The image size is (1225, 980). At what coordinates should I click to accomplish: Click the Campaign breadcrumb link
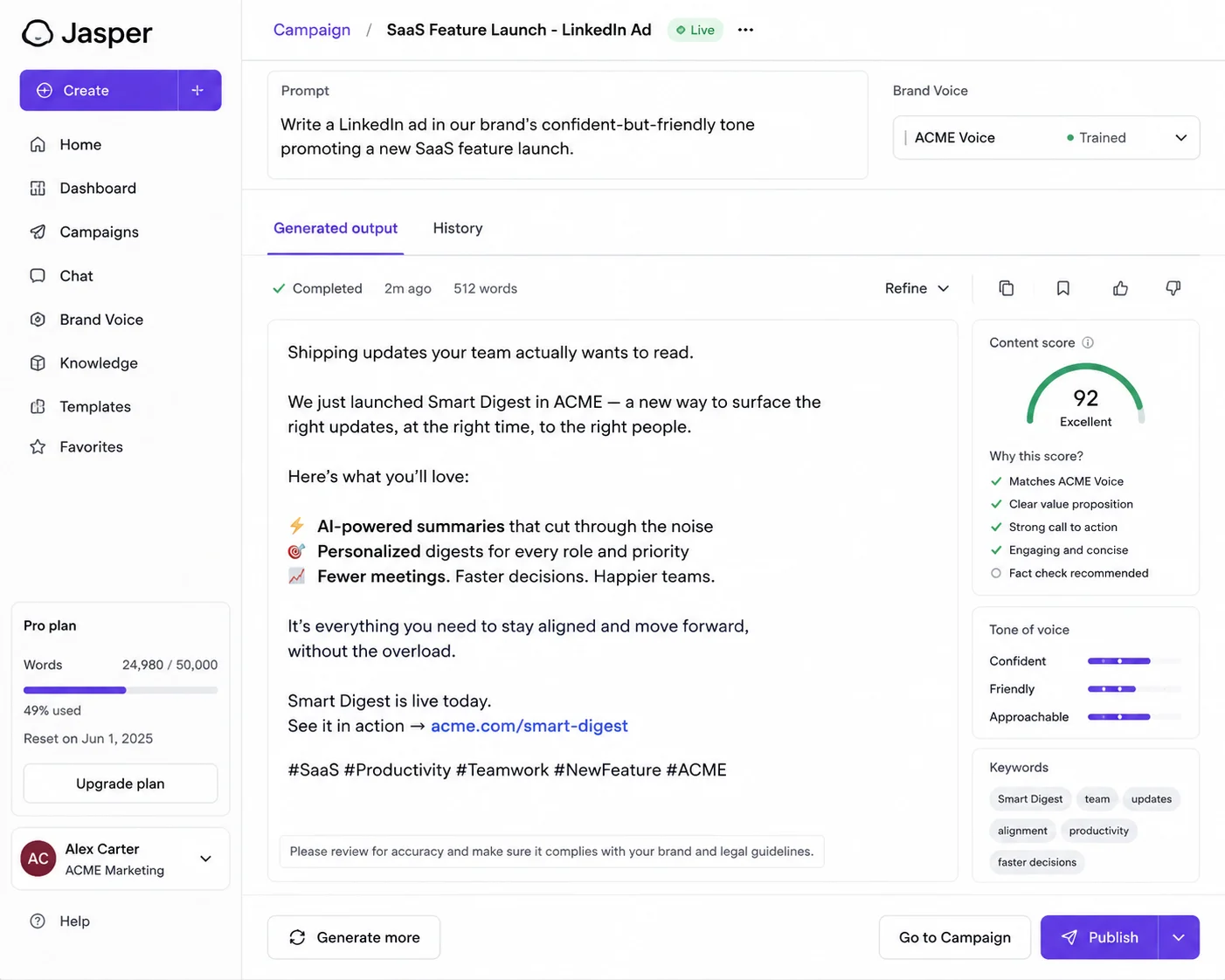point(312,30)
